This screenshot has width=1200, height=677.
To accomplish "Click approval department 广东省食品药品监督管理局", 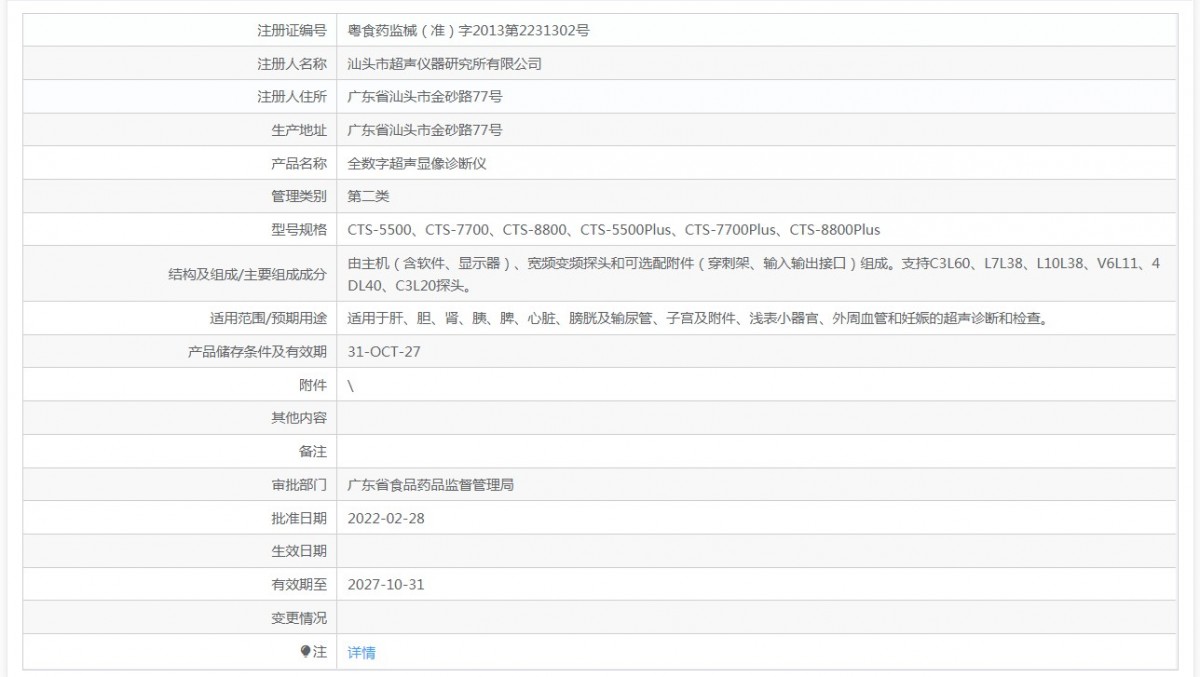I will click(431, 484).
